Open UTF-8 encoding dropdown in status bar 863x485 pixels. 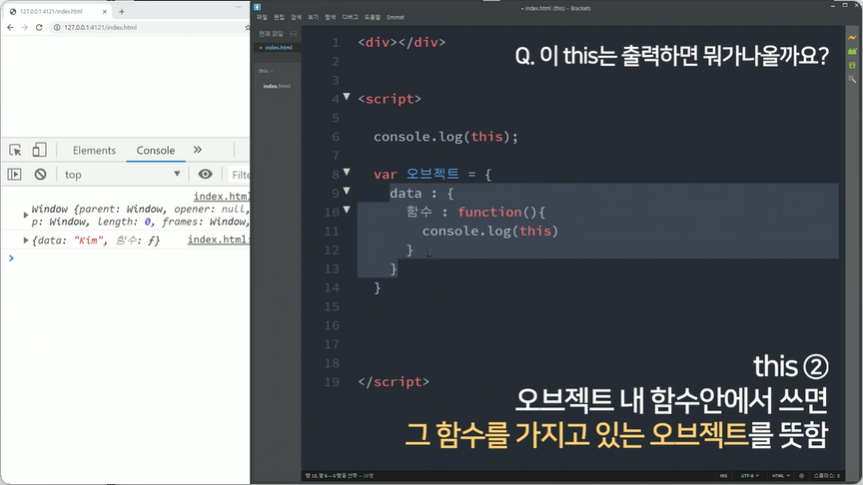[750, 476]
